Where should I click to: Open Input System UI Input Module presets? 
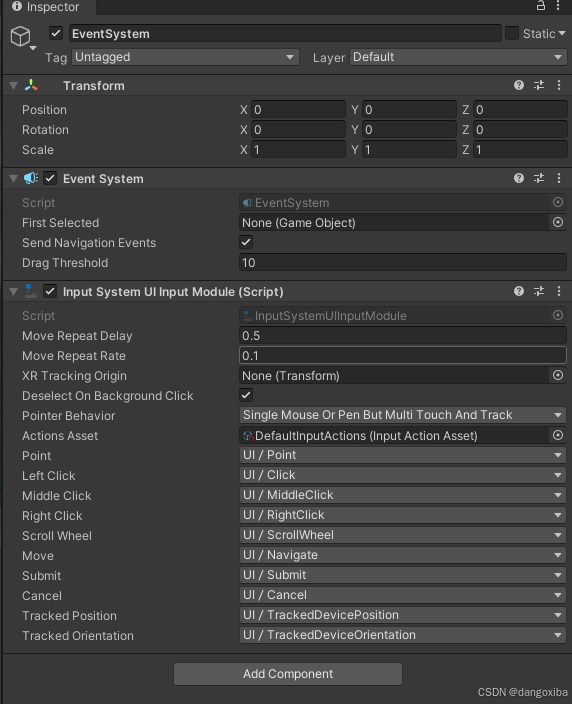(x=539, y=291)
